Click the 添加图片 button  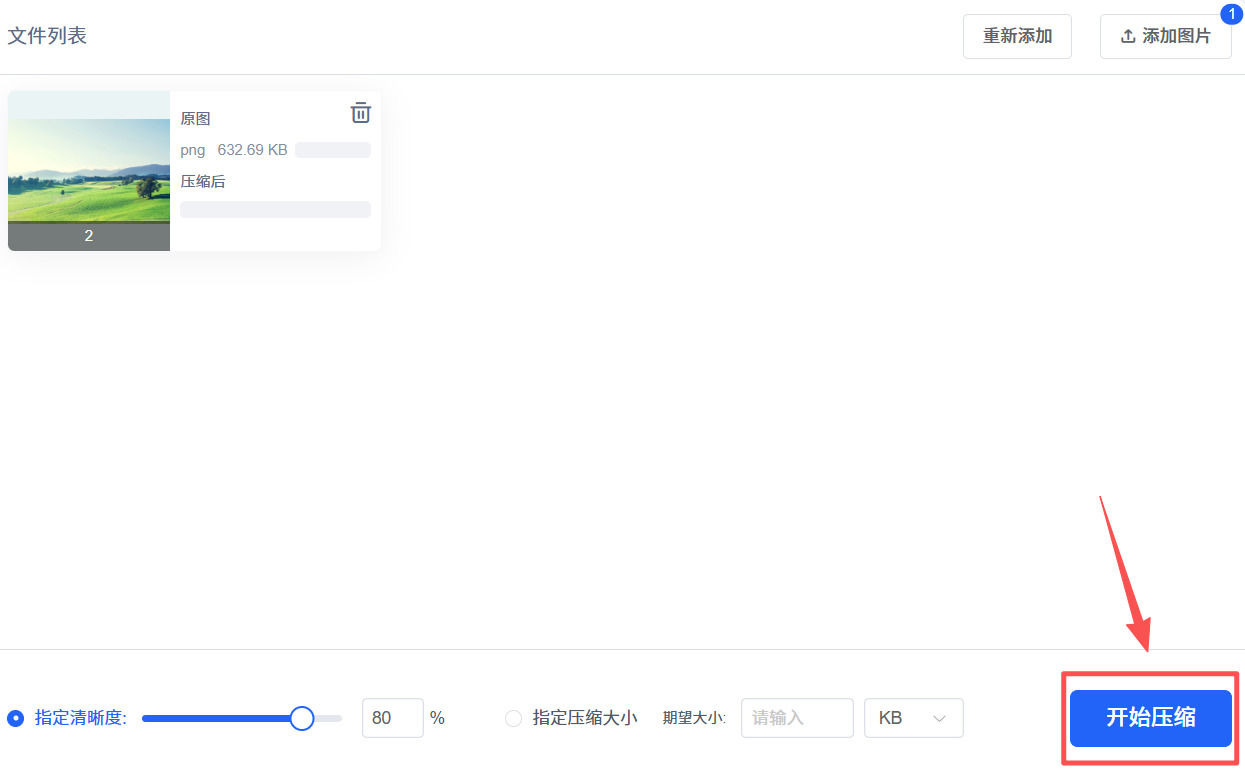(1166, 36)
